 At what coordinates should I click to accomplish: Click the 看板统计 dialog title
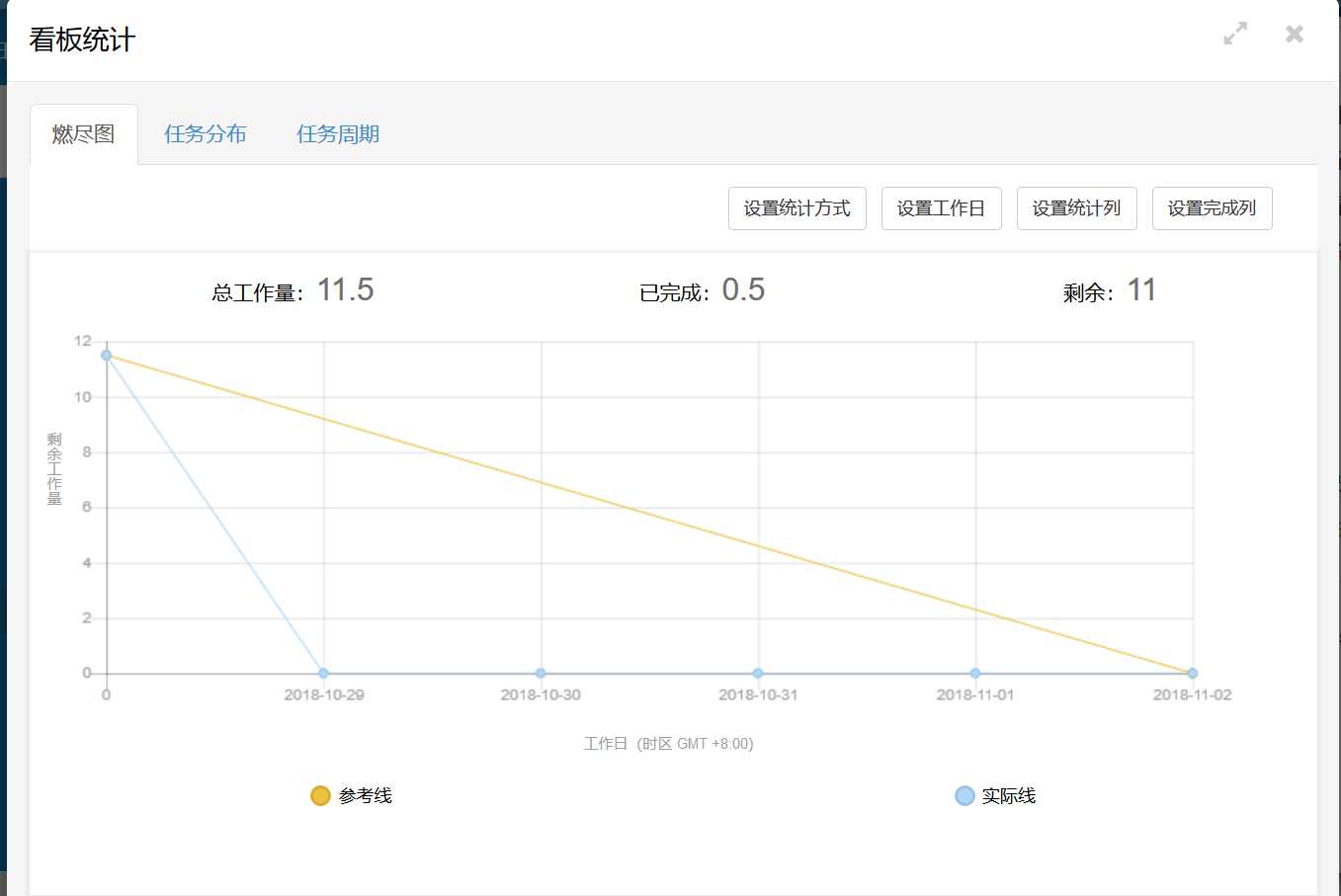[x=82, y=41]
